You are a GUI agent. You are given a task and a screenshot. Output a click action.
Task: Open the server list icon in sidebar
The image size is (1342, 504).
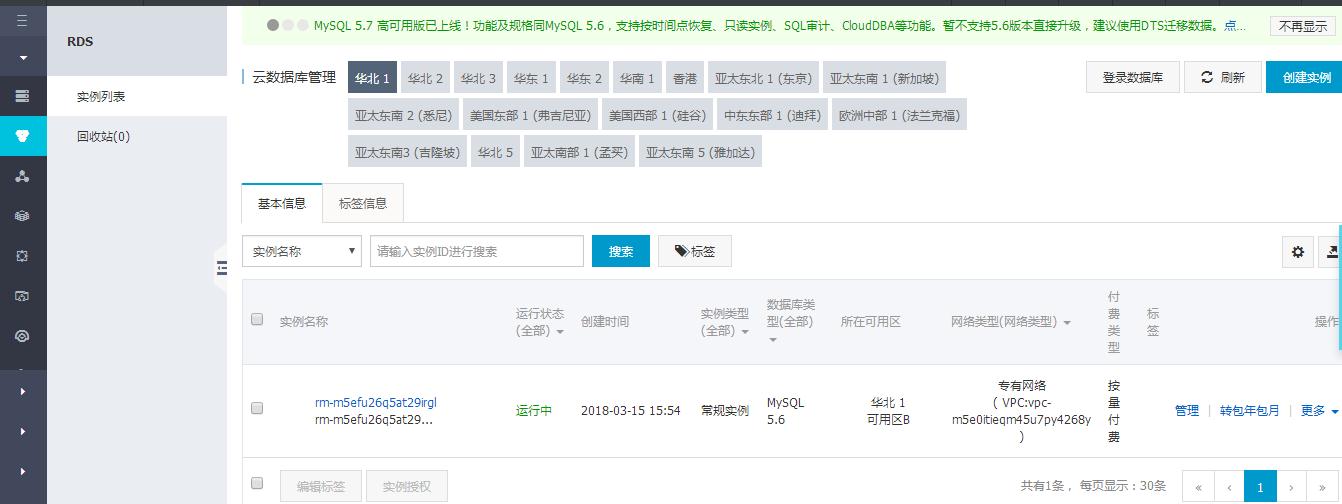pyautogui.click(x=23, y=96)
